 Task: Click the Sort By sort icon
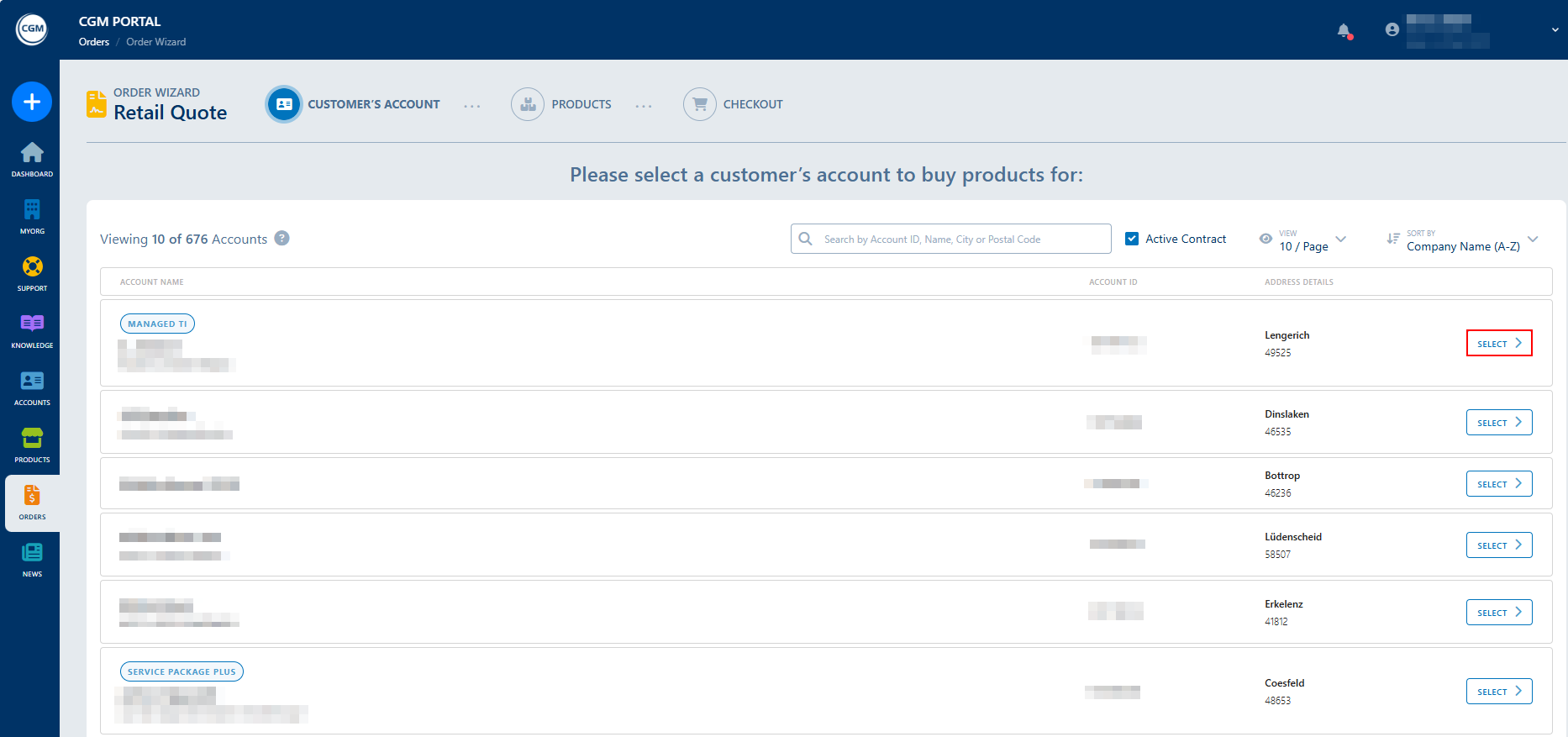(x=1393, y=239)
